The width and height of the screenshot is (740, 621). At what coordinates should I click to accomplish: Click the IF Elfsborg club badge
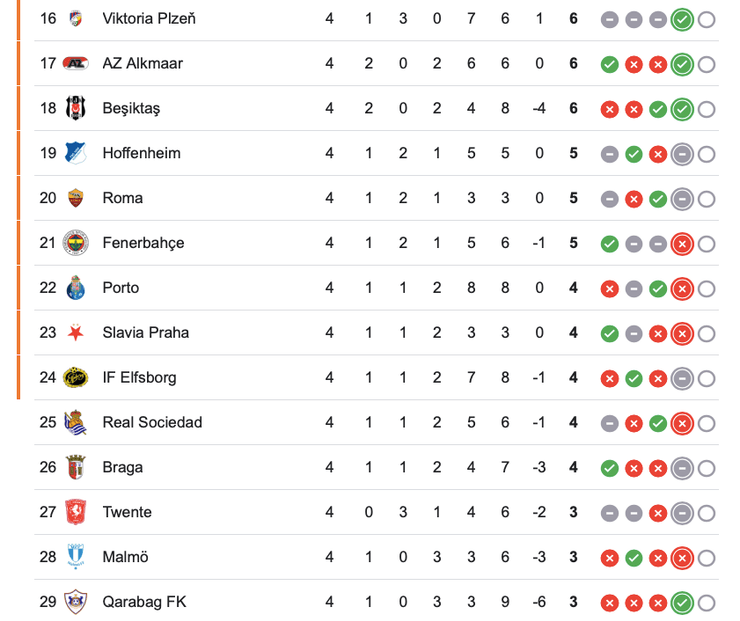(x=75, y=378)
